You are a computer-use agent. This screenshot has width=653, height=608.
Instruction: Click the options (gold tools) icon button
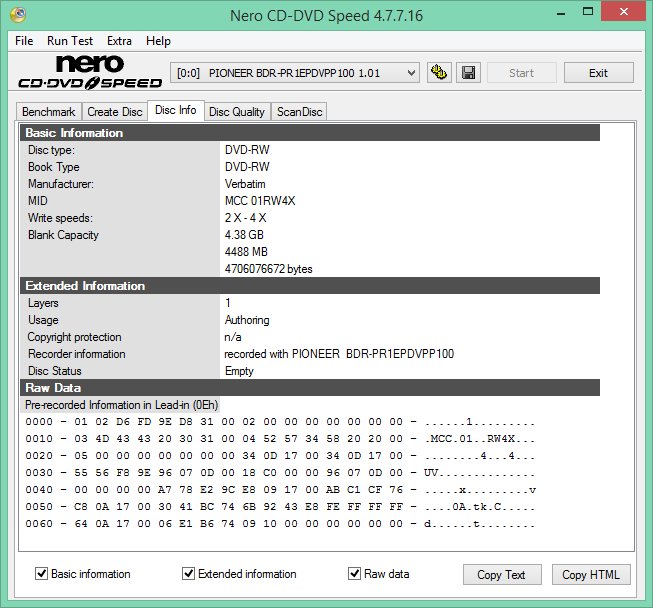pos(439,73)
